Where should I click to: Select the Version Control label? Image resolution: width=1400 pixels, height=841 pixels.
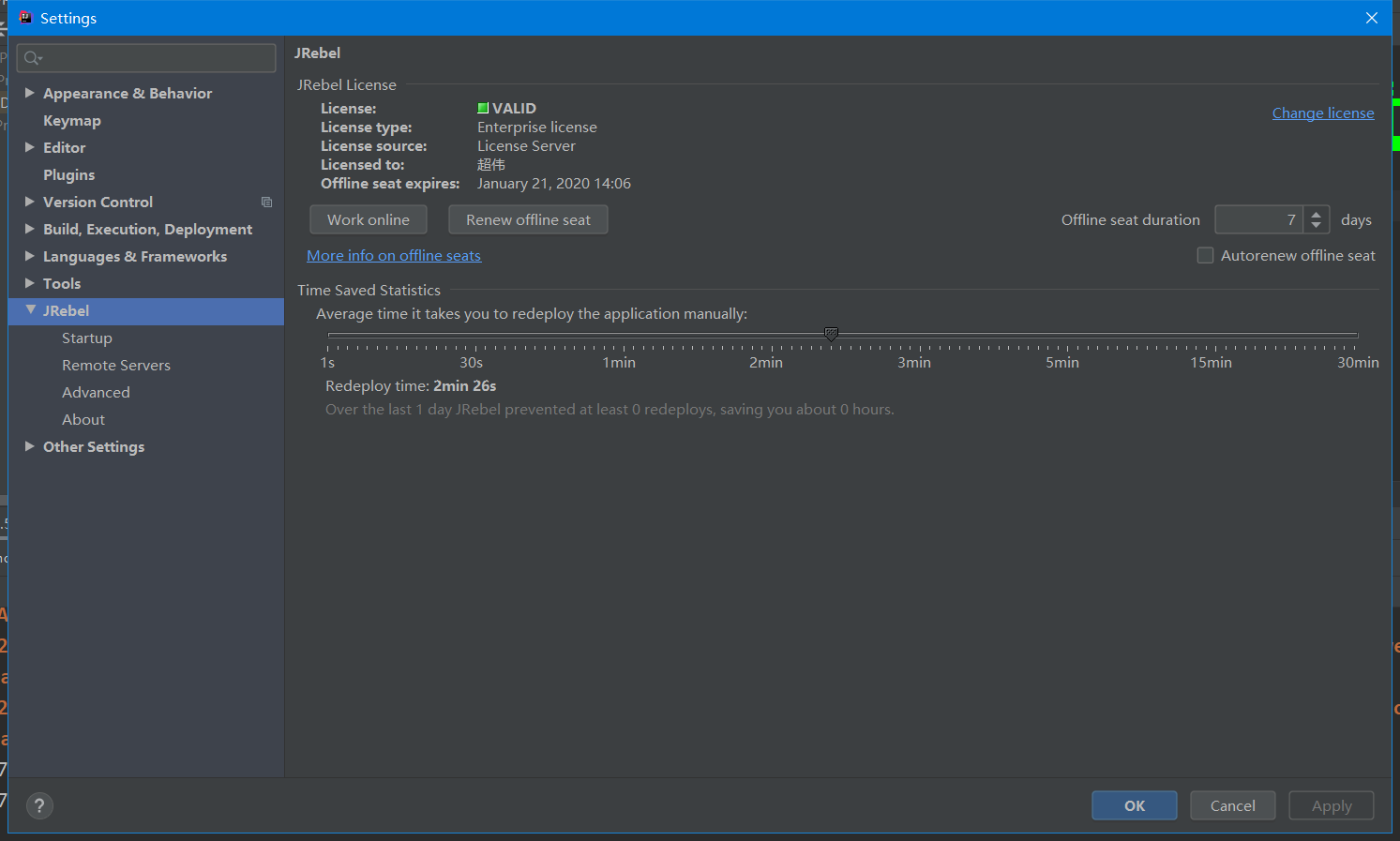pos(98,202)
